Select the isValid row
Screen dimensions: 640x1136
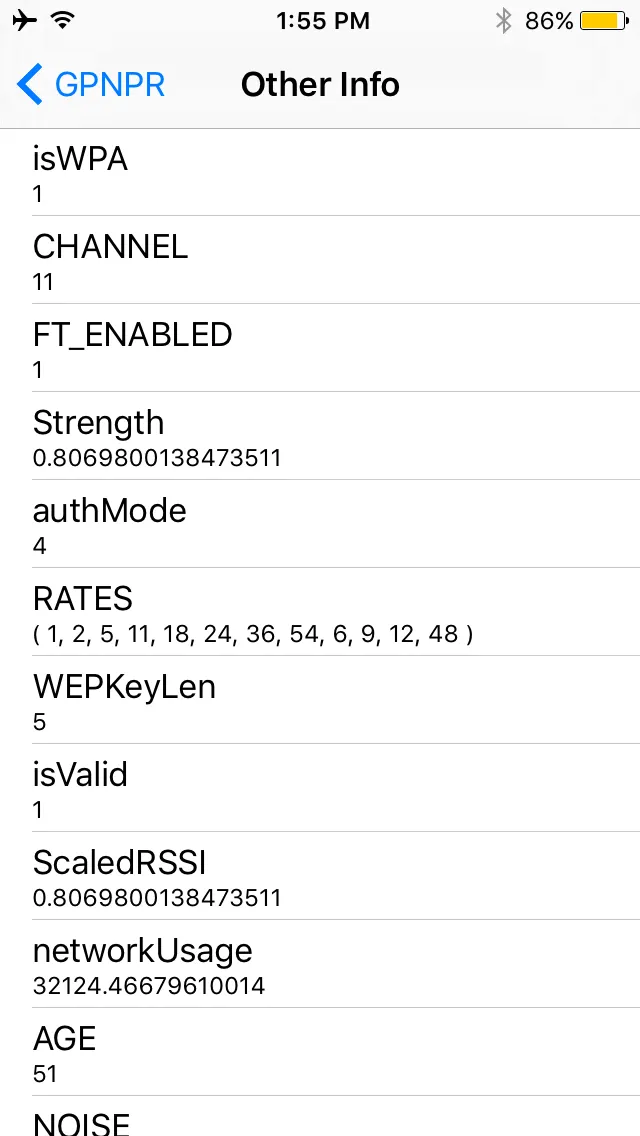(x=320, y=788)
